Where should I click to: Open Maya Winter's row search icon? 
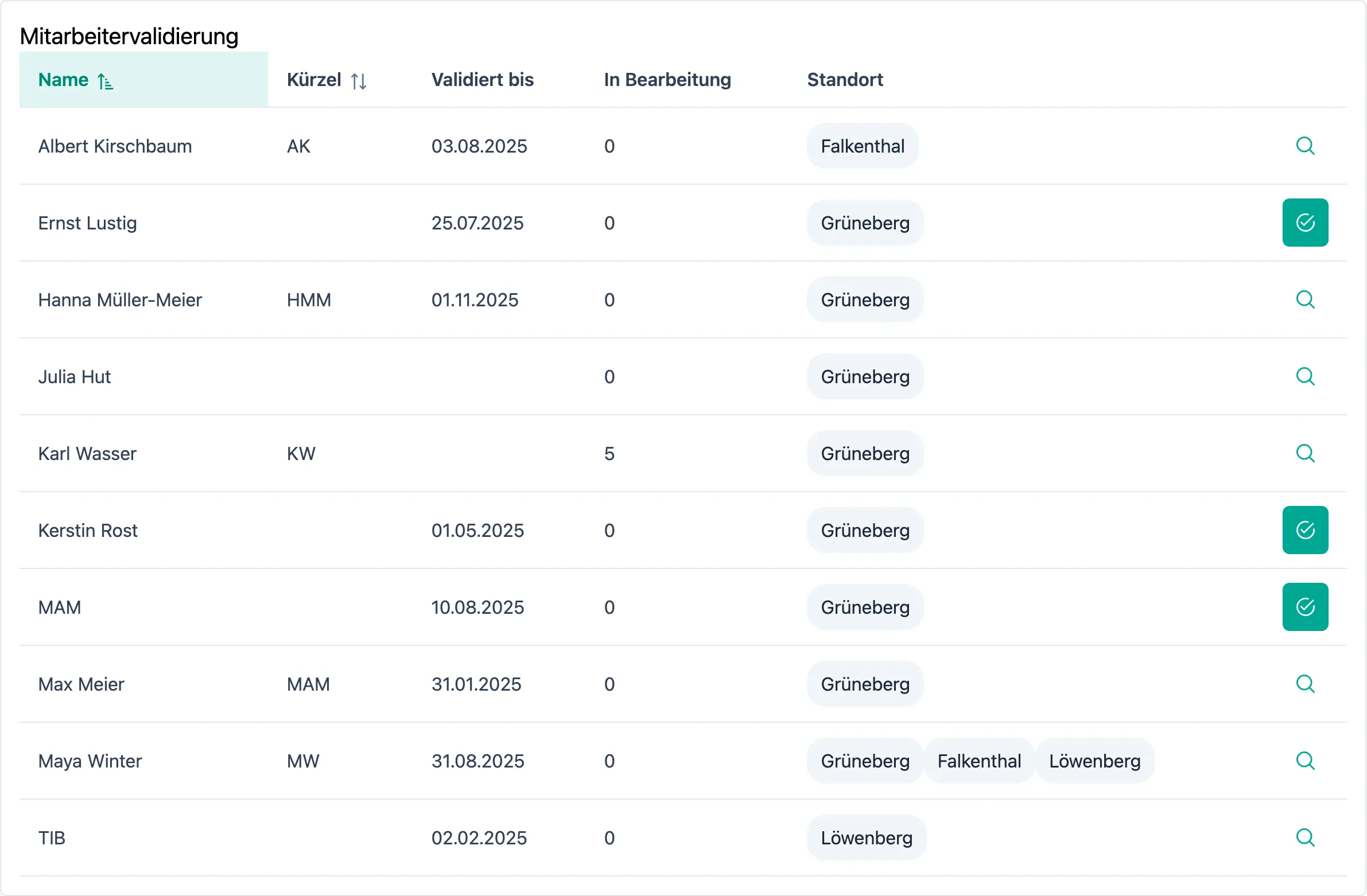pyautogui.click(x=1305, y=761)
